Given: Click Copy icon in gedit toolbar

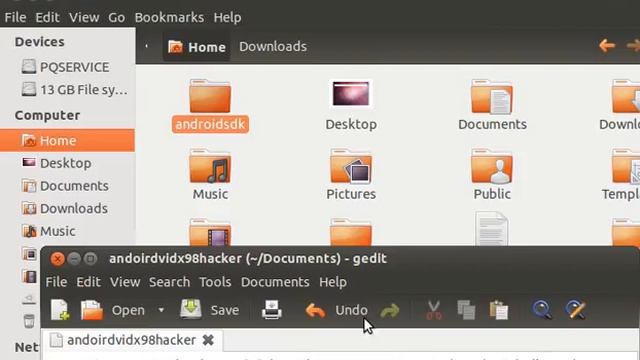Looking at the screenshot, I should point(466,310).
